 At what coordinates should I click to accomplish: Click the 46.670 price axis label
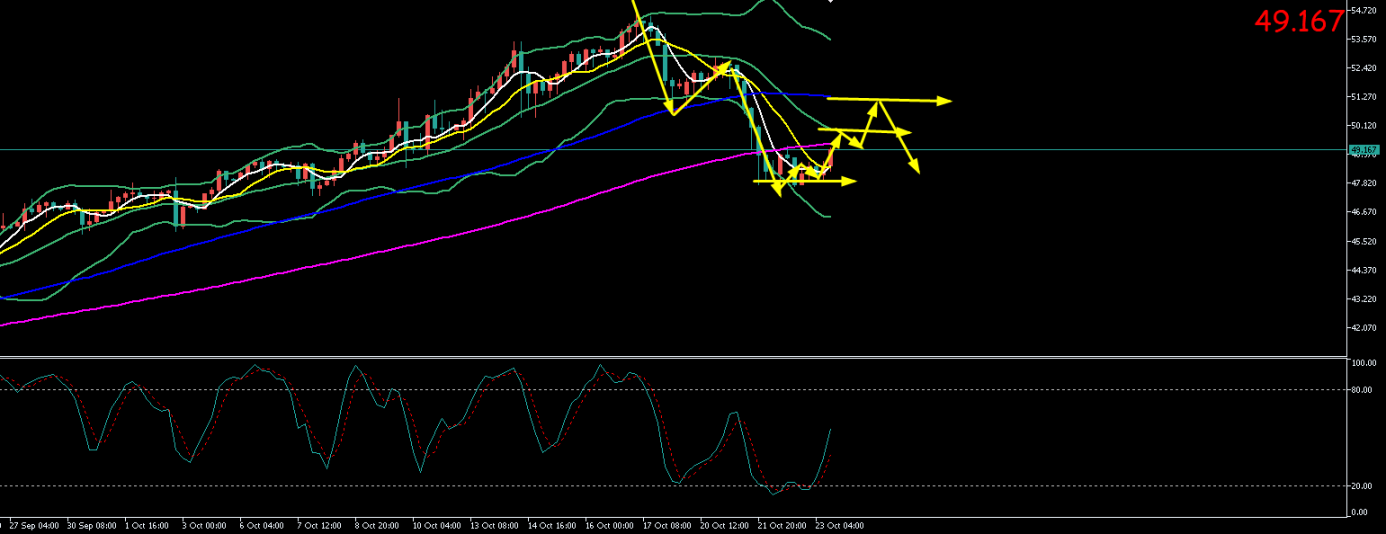pyautogui.click(x=1365, y=212)
